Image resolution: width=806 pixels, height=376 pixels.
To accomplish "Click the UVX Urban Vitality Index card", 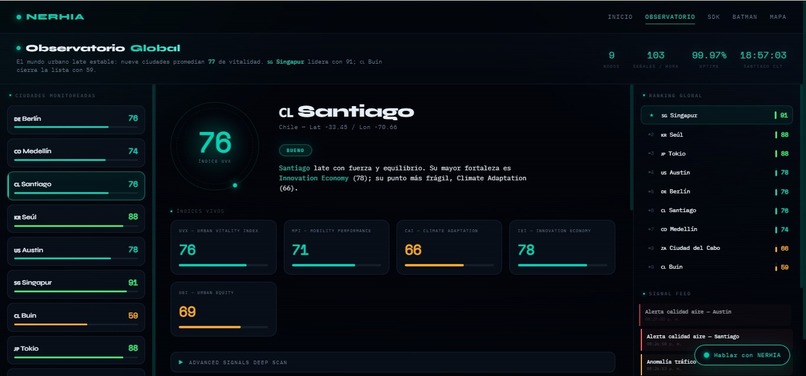I will click(224, 247).
